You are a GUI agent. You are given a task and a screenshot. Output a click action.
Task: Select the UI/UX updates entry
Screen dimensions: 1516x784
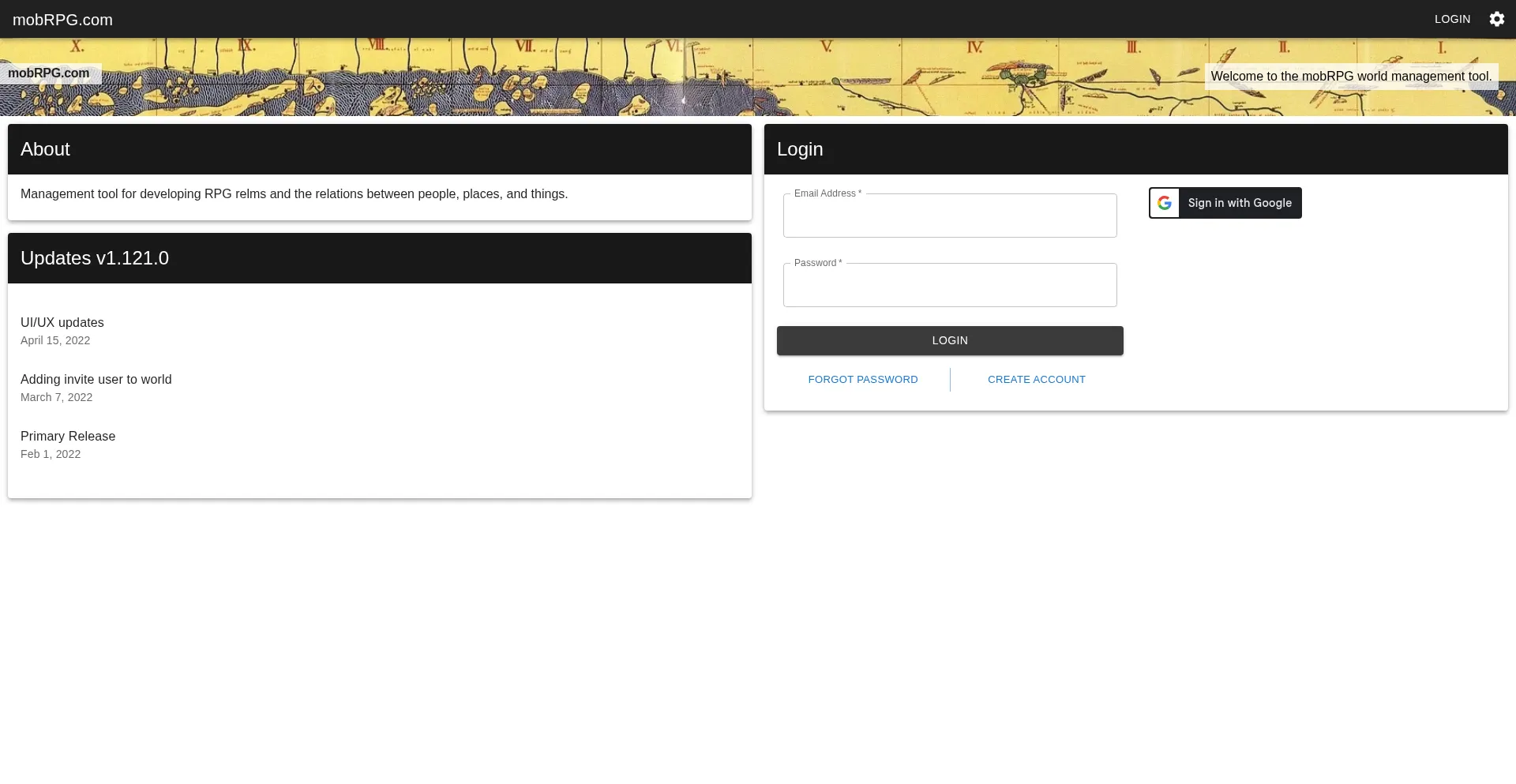click(x=62, y=323)
